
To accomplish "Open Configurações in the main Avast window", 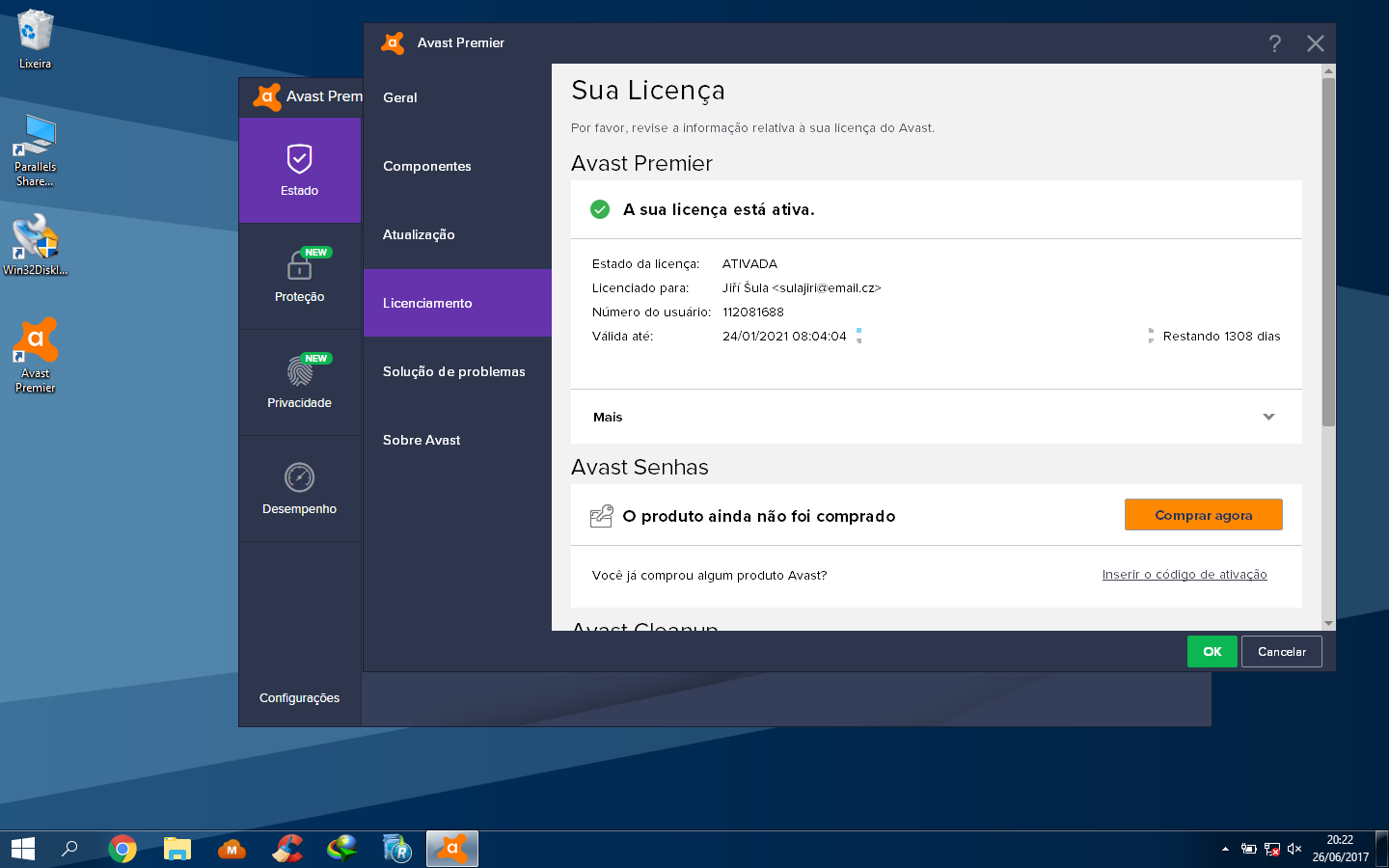I will point(300,697).
